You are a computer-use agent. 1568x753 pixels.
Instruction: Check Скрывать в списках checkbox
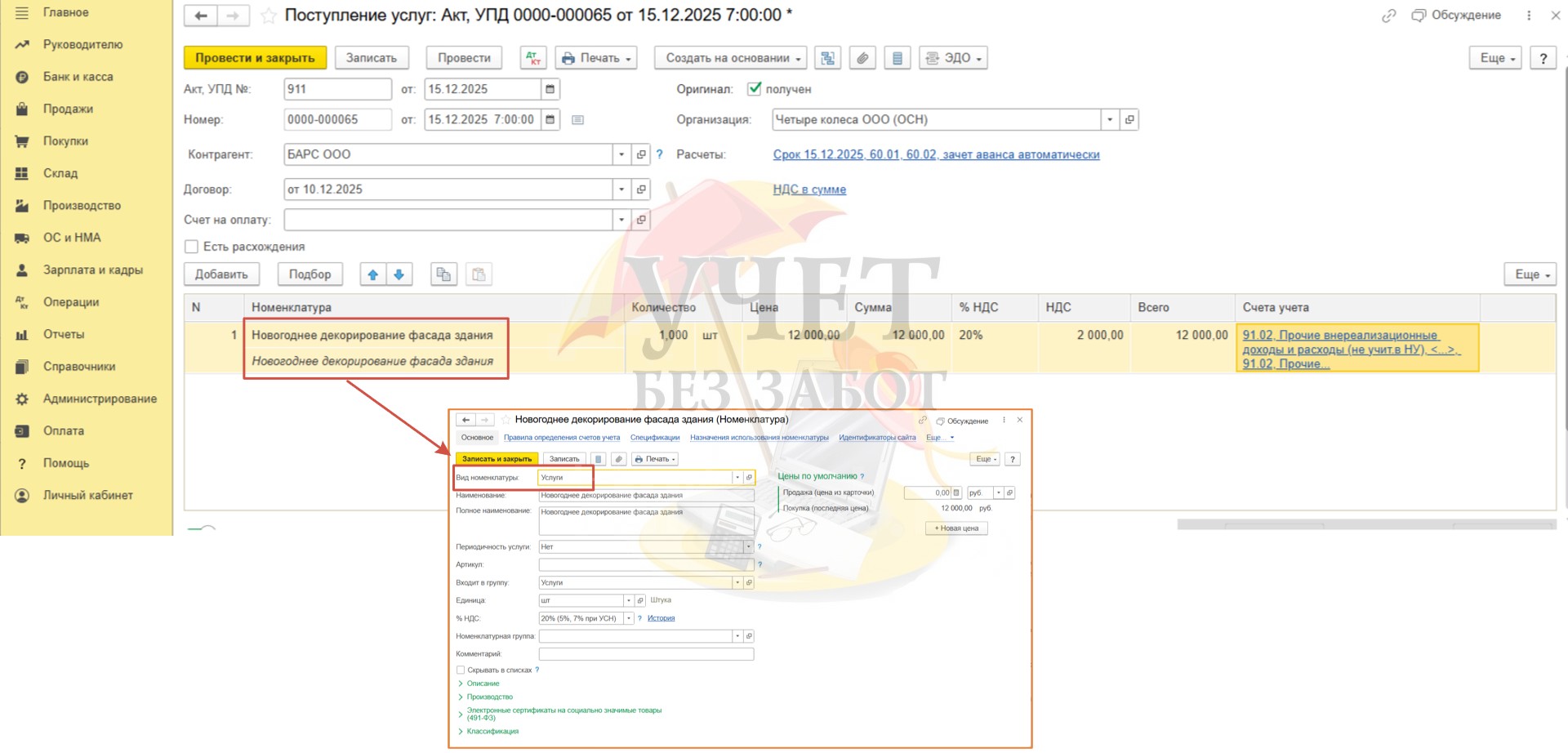tap(461, 670)
